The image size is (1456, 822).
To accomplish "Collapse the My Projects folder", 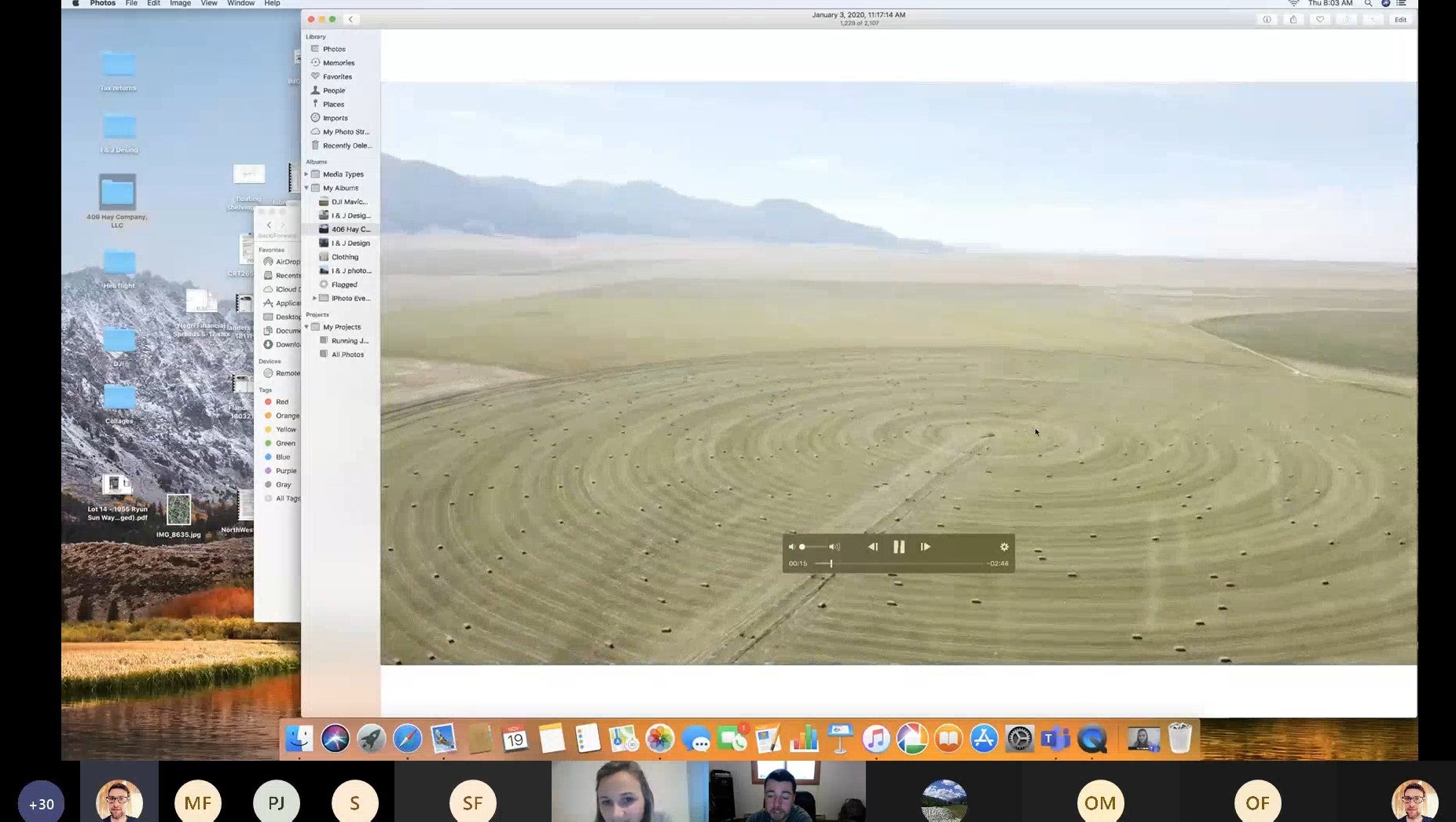I will pyautogui.click(x=306, y=327).
